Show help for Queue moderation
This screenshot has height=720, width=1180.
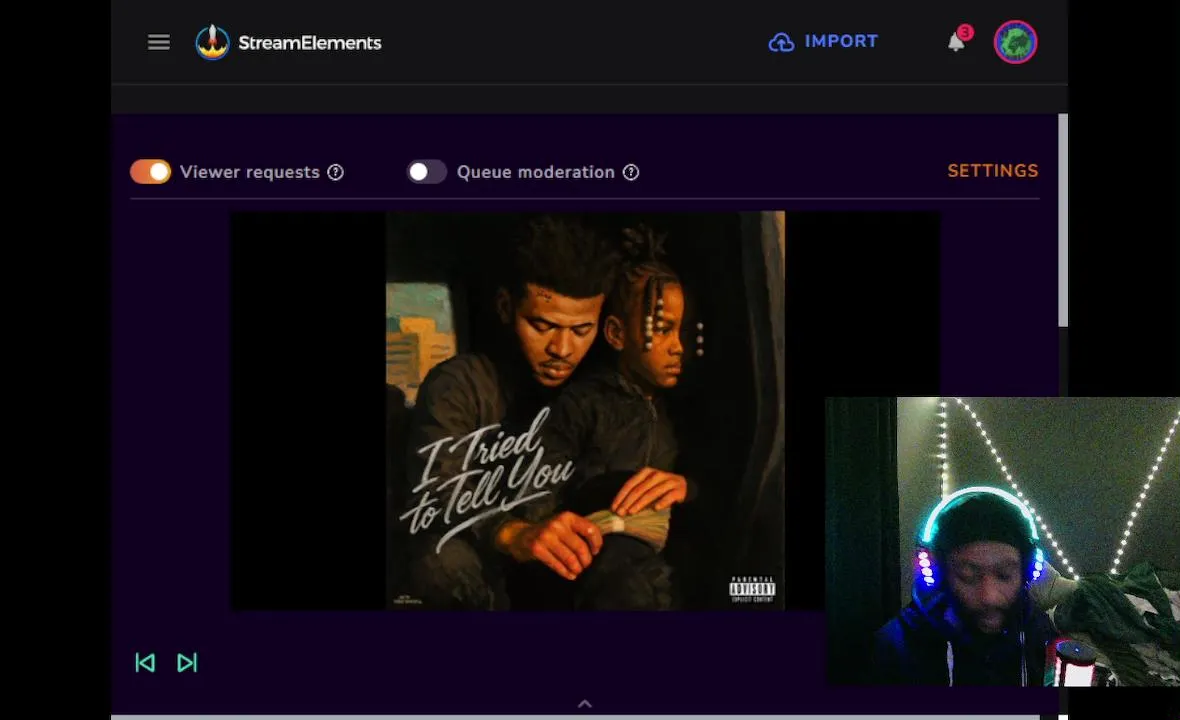[x=631, y=172]
